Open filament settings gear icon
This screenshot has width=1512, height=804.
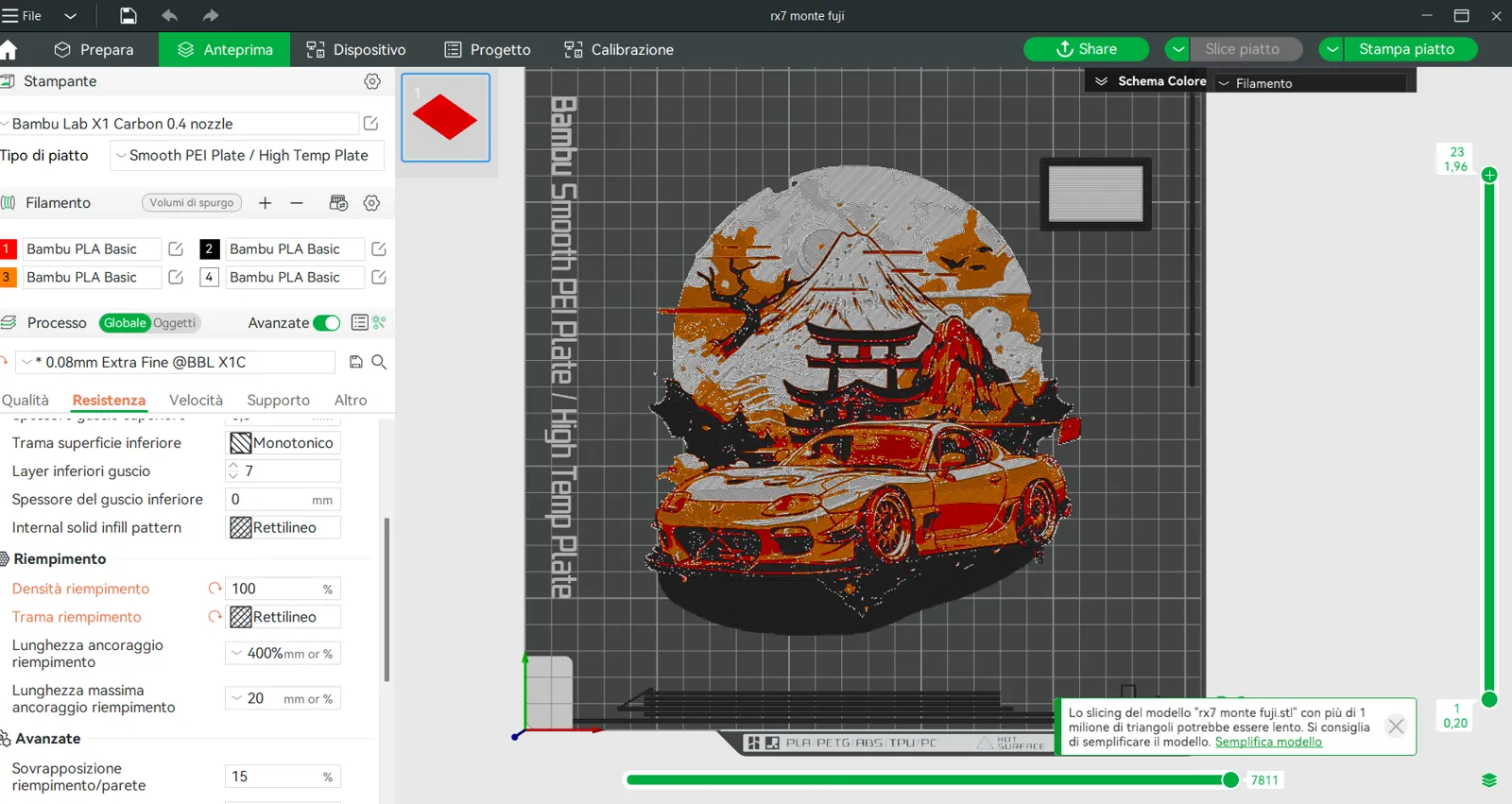tap(371, 203)
